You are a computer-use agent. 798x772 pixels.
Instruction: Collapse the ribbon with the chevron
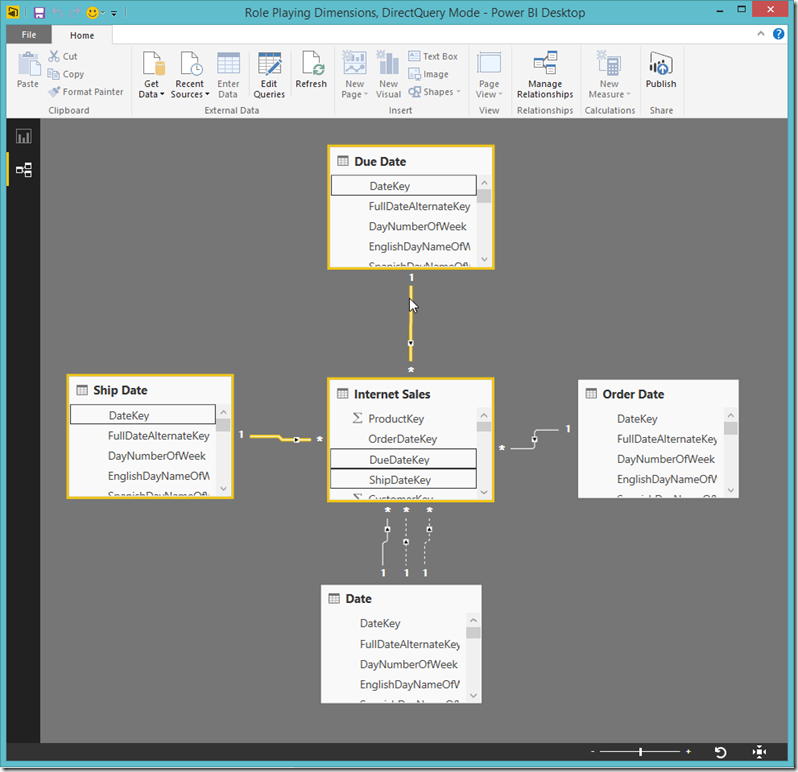(x=761, y=34)
